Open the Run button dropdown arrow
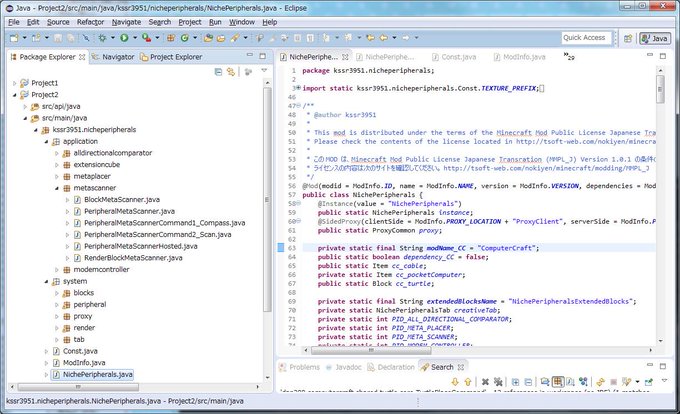The width and height of the screenshot is (680, 414). pyautogui.click(x=135, y=38)
